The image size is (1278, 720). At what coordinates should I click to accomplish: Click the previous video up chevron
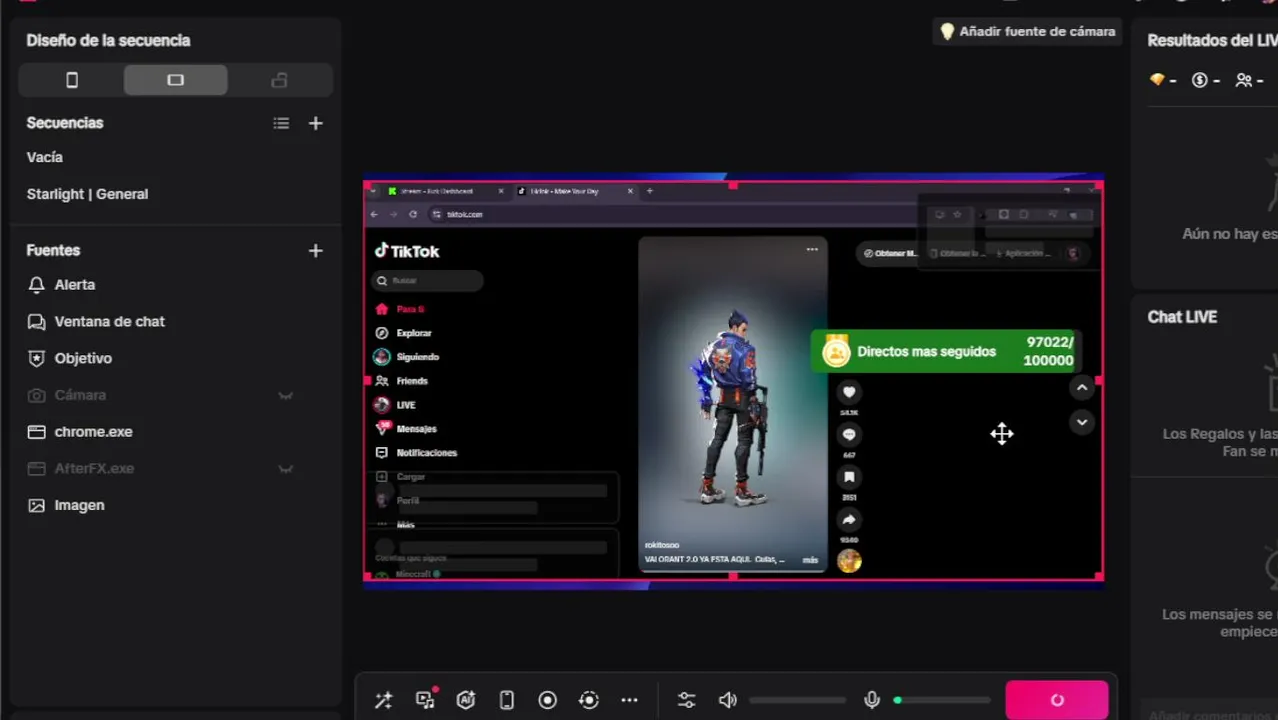1082,388
